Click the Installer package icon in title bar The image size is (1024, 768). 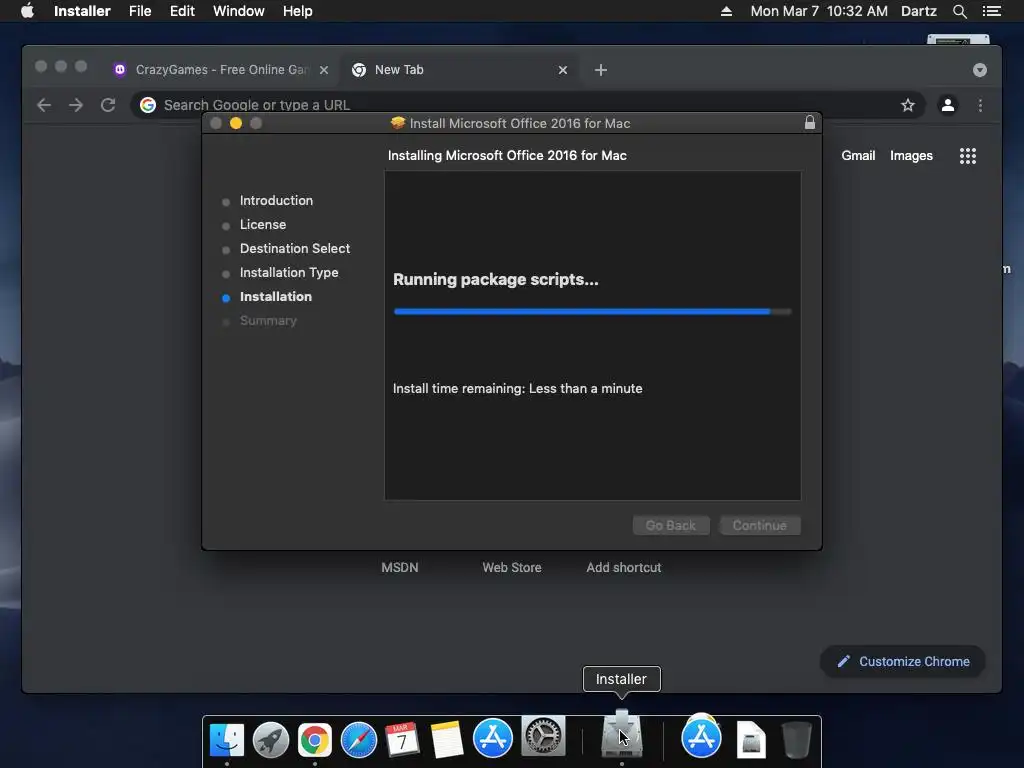(398, 123)
